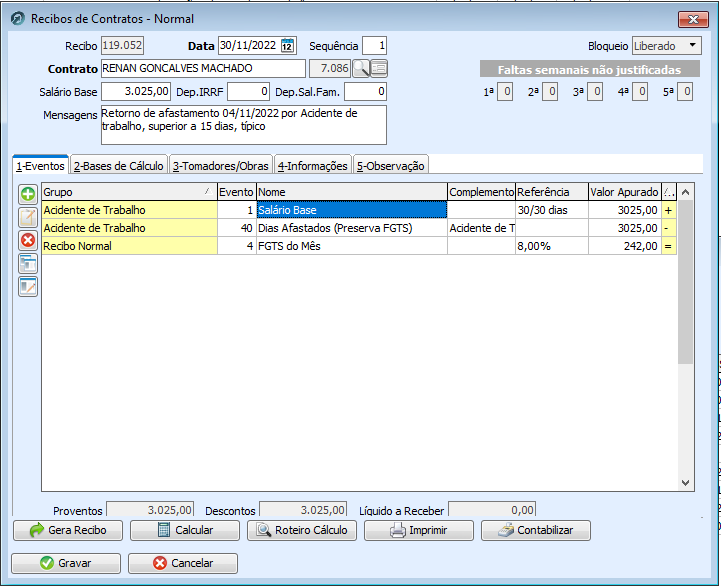Search contract with magnifier icon

tap(361, 69)
